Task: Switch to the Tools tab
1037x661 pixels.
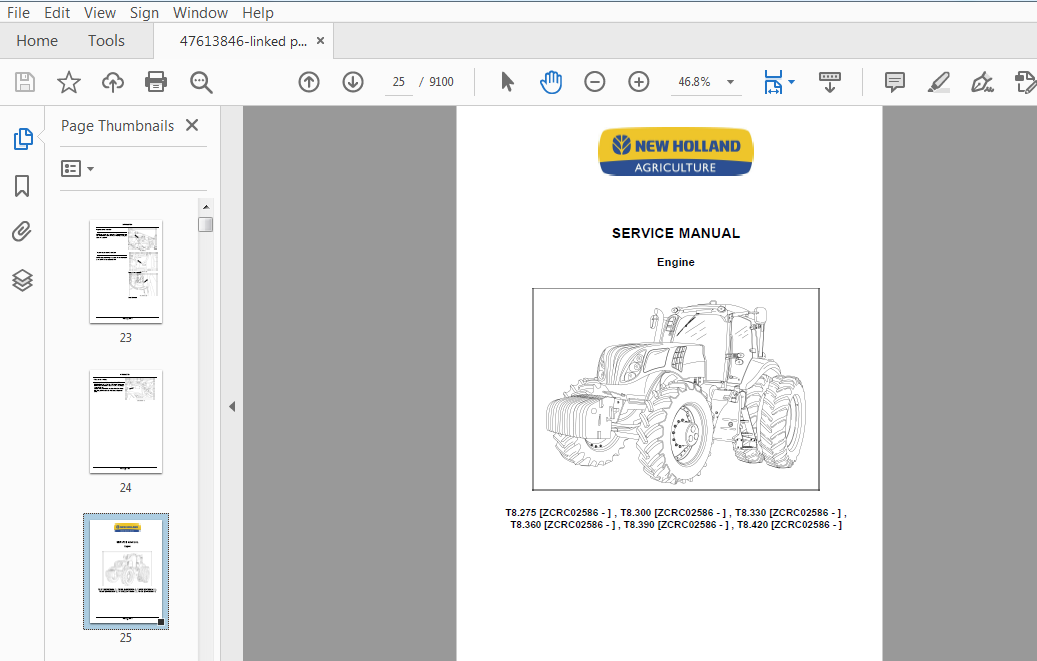Action: point(106,40)
